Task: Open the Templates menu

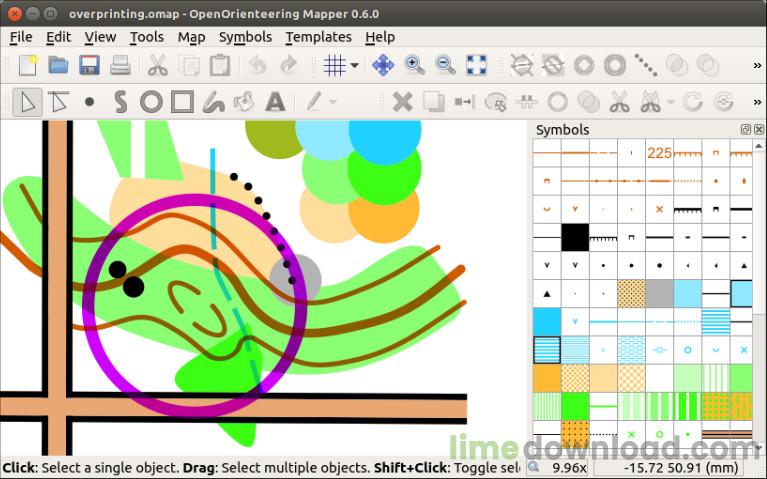Action: [318, 37]
